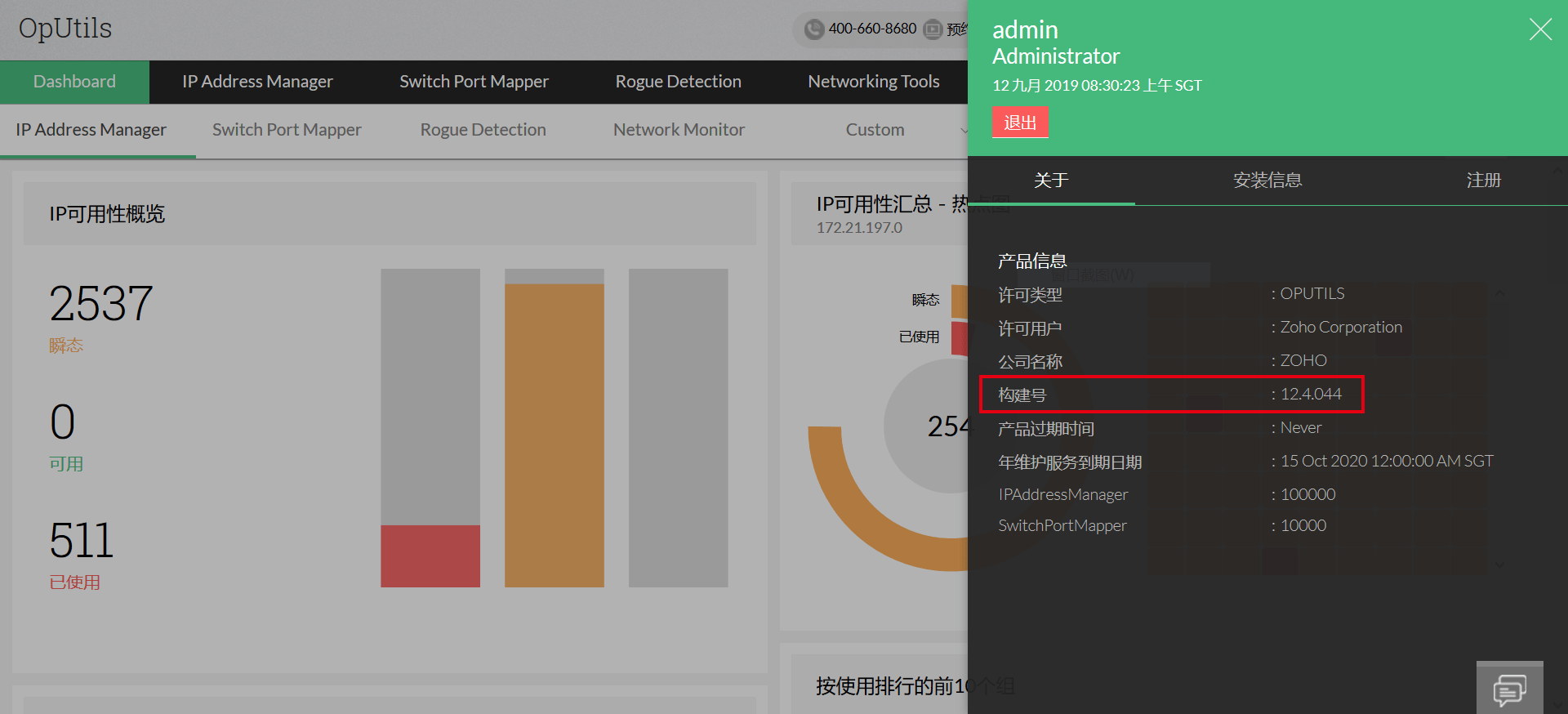Click the 已使用 legend label in the heat map widget

[919, 337]
